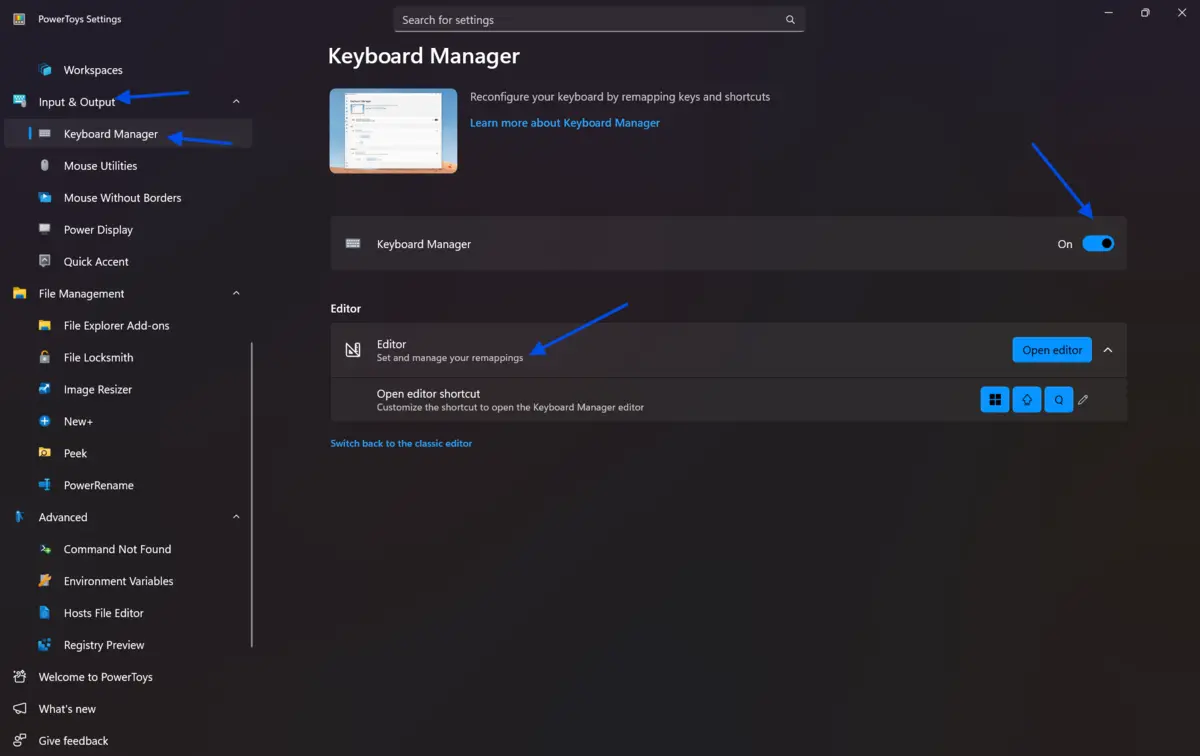Click the Keyboard Manager preview thumbnail
The width and height of the screenshot is (1200, 756).
coord(393,131)
